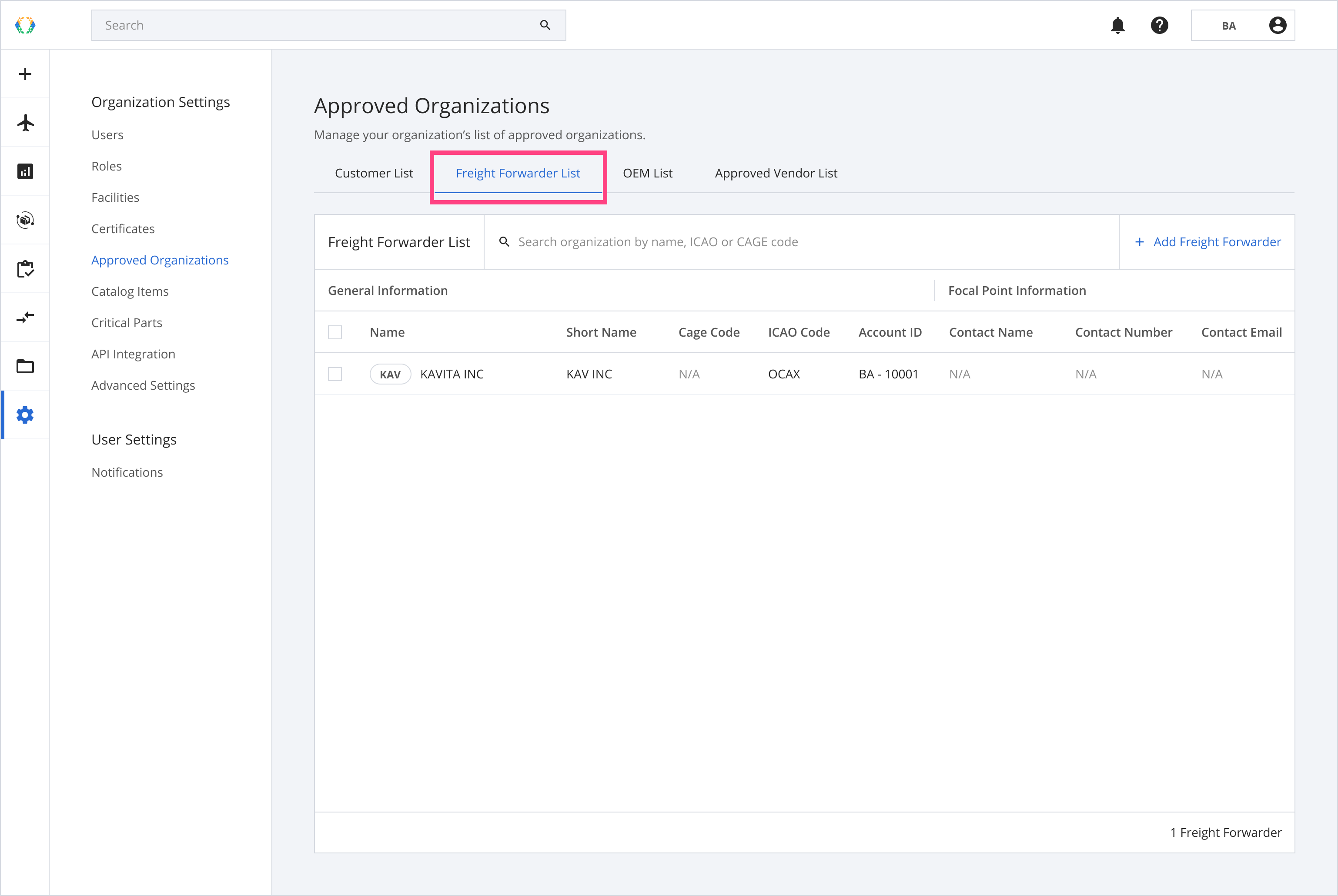Open the analytics chart sidebar icon

[x=25, y=171]
